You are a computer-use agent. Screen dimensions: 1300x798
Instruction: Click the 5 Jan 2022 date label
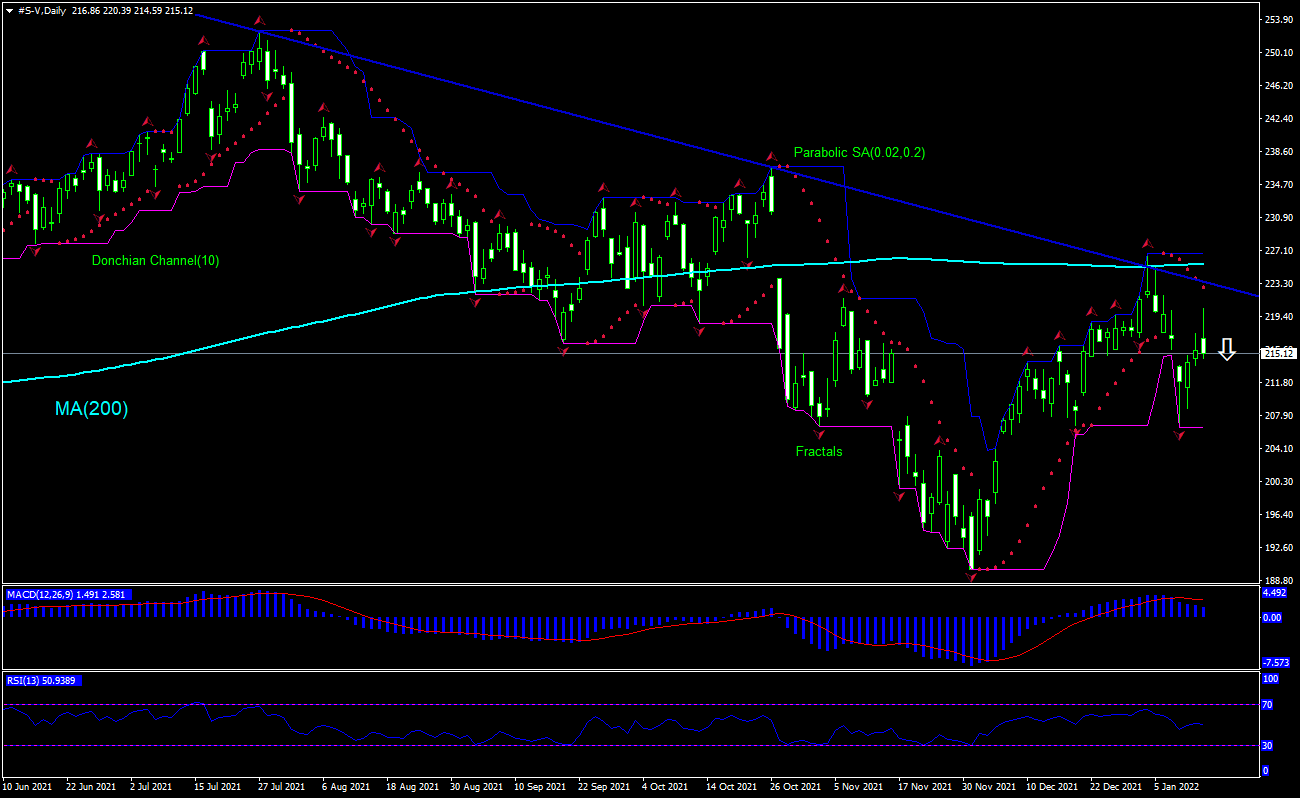click(x=1174, y=786)
